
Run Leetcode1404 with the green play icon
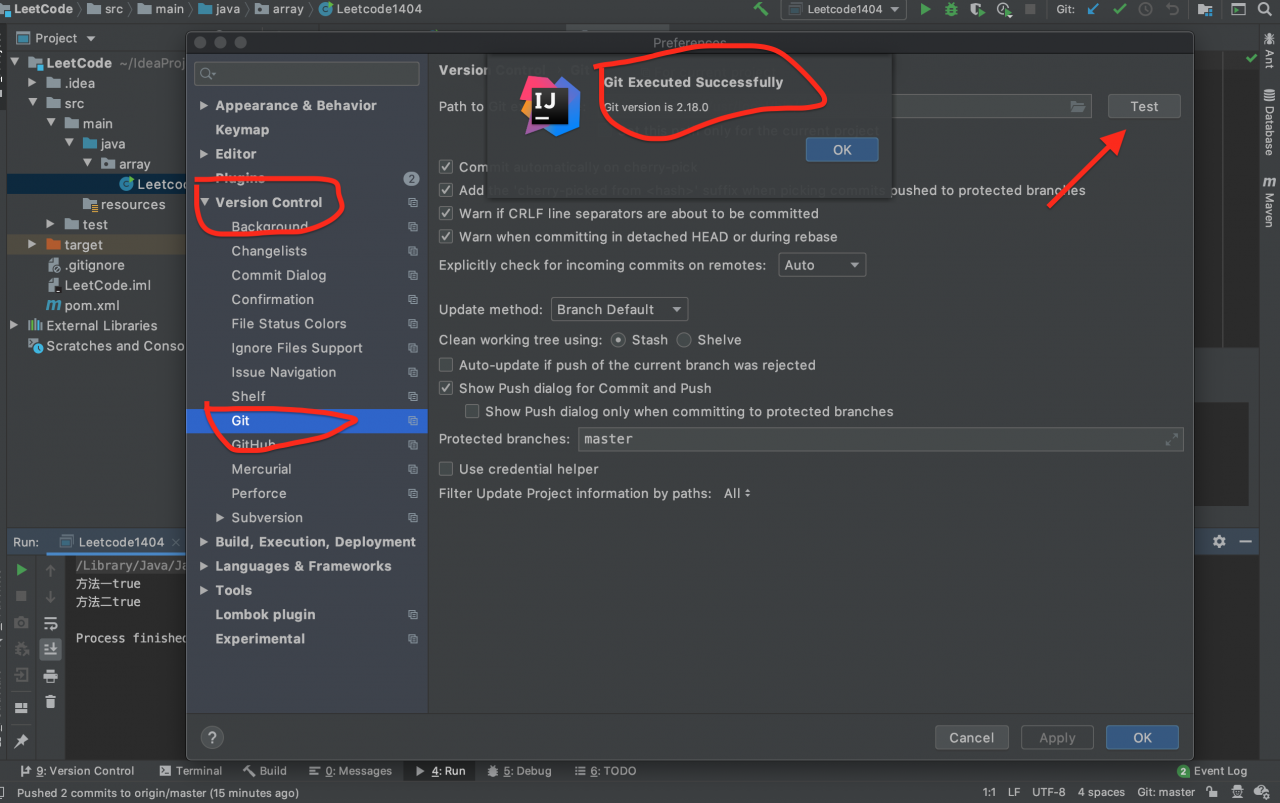[x=926, y=9]
